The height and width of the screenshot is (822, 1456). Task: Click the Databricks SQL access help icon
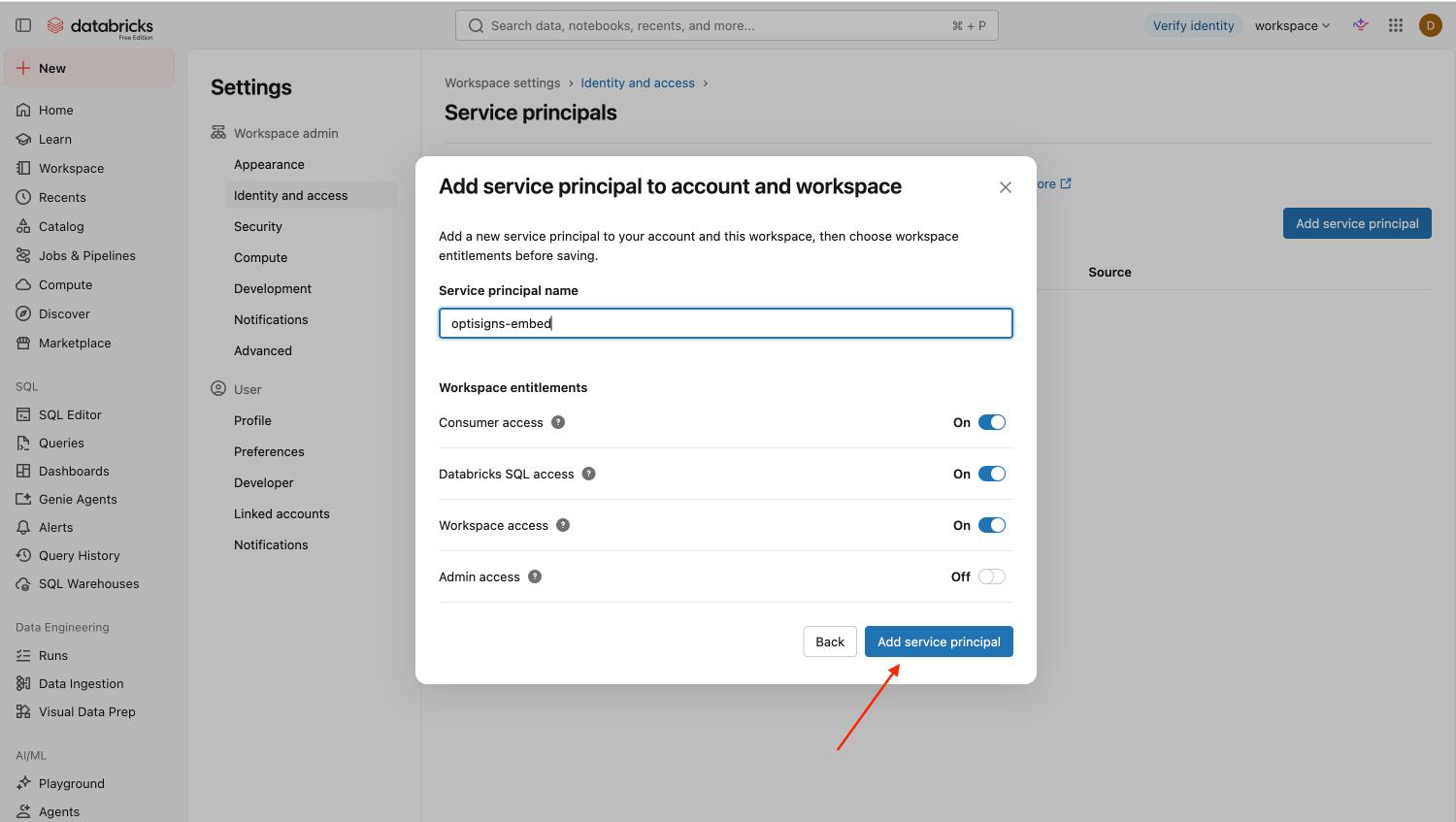point(588,474)
